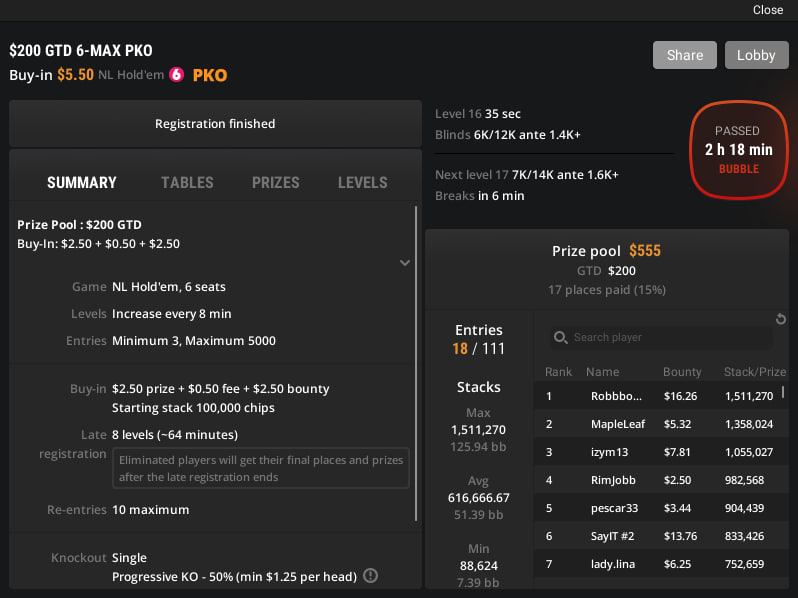Click the orange PKO badge
798x598 pixels.
tap(210, 75)
